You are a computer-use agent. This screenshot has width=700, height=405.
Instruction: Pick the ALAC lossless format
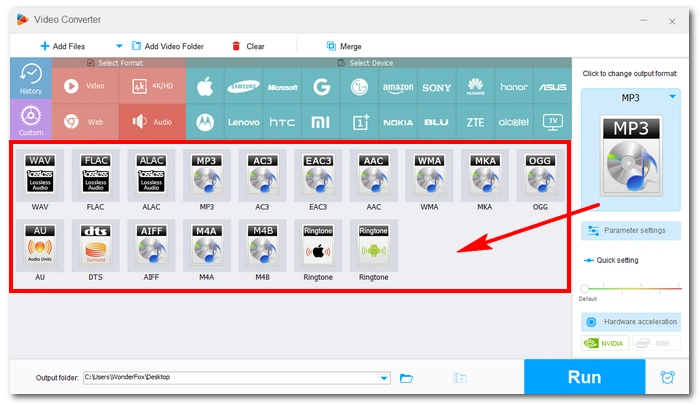tap(151, 175)
